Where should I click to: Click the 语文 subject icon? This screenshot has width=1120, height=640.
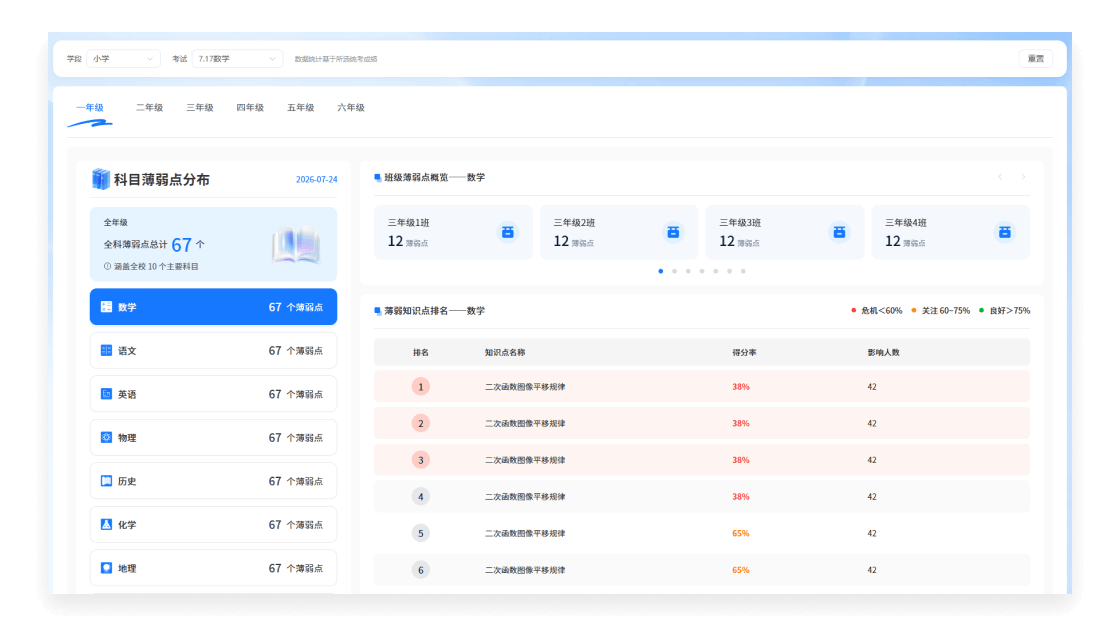(x=106, y=351)
